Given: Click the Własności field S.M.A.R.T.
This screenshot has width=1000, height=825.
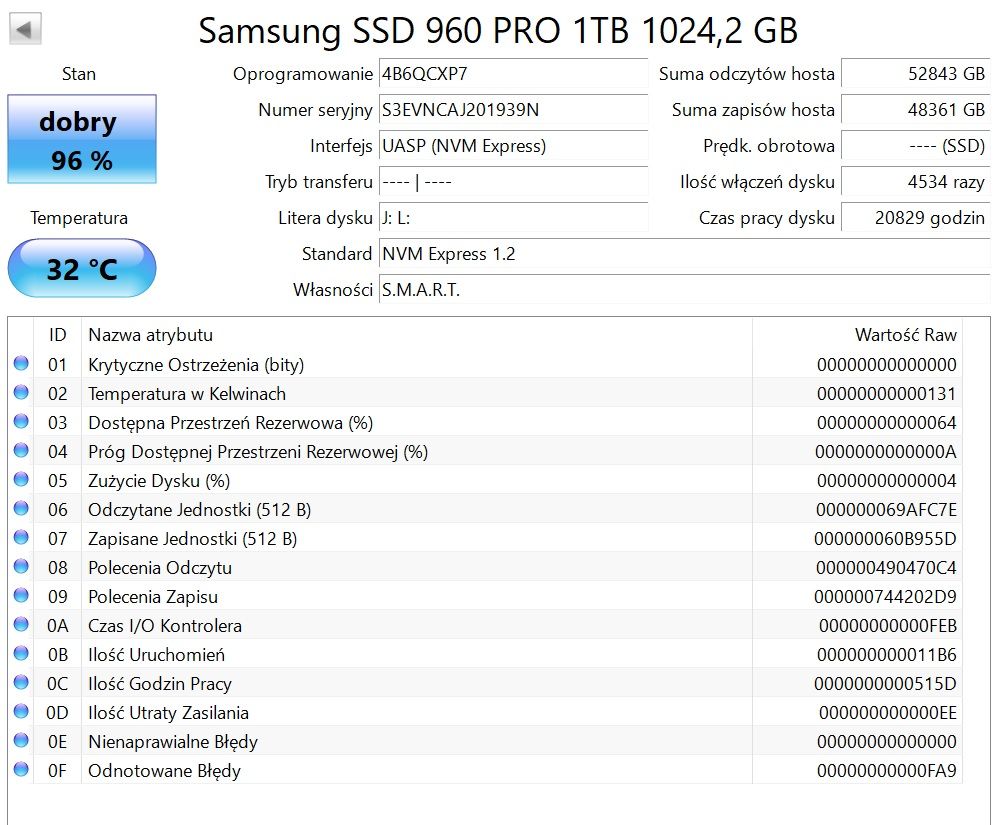Looking at the screenshot, I should [684, 290].
